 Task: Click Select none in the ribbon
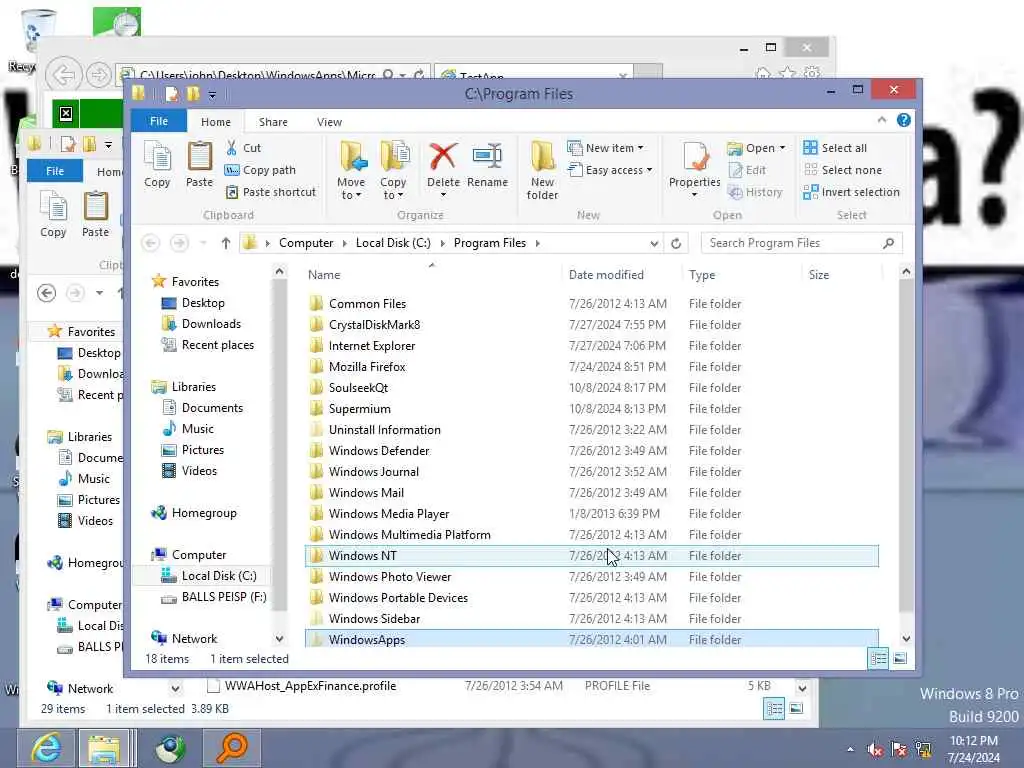pyautogui.click(x=842, y=170)
